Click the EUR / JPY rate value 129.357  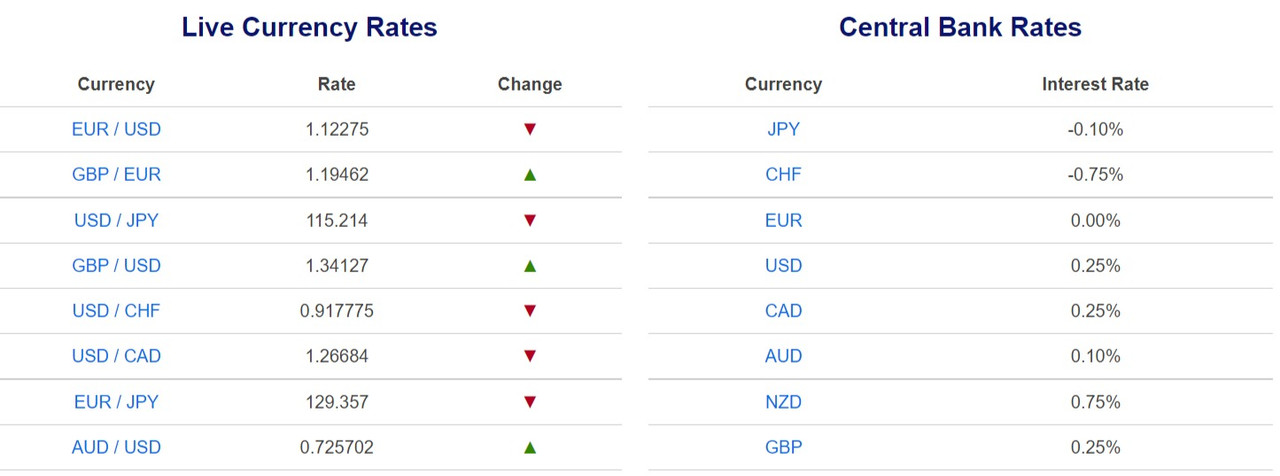337,402
